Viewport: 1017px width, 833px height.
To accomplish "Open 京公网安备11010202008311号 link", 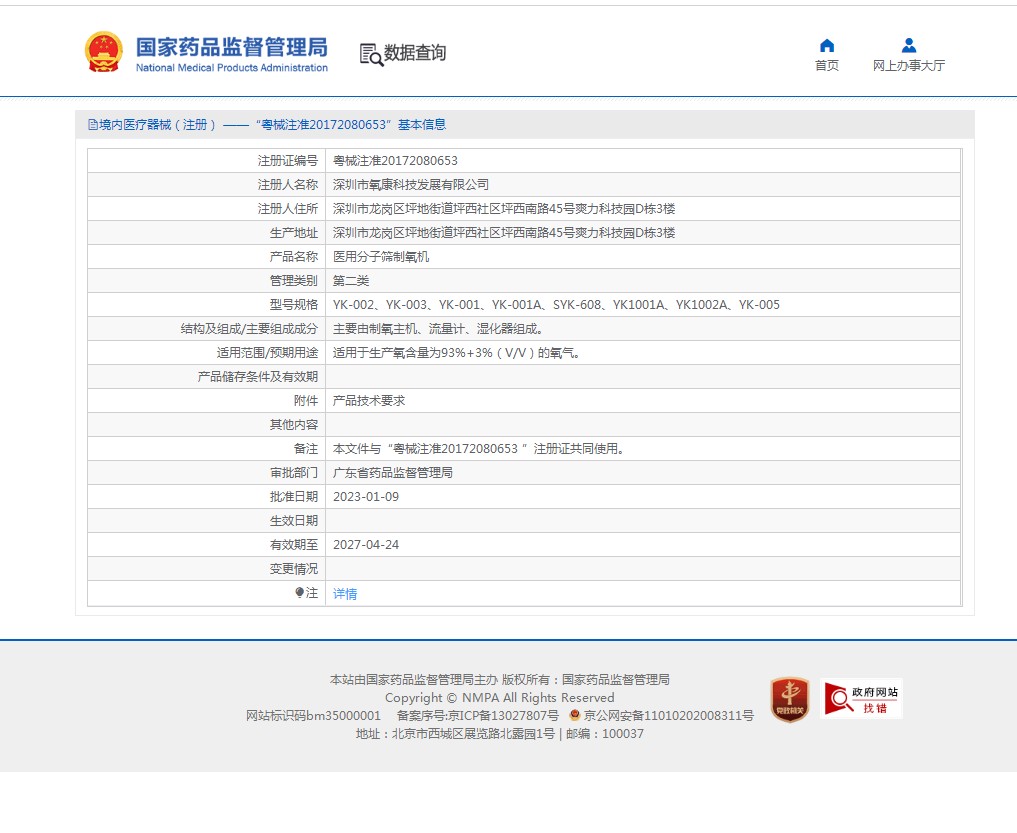I will 669,716.
